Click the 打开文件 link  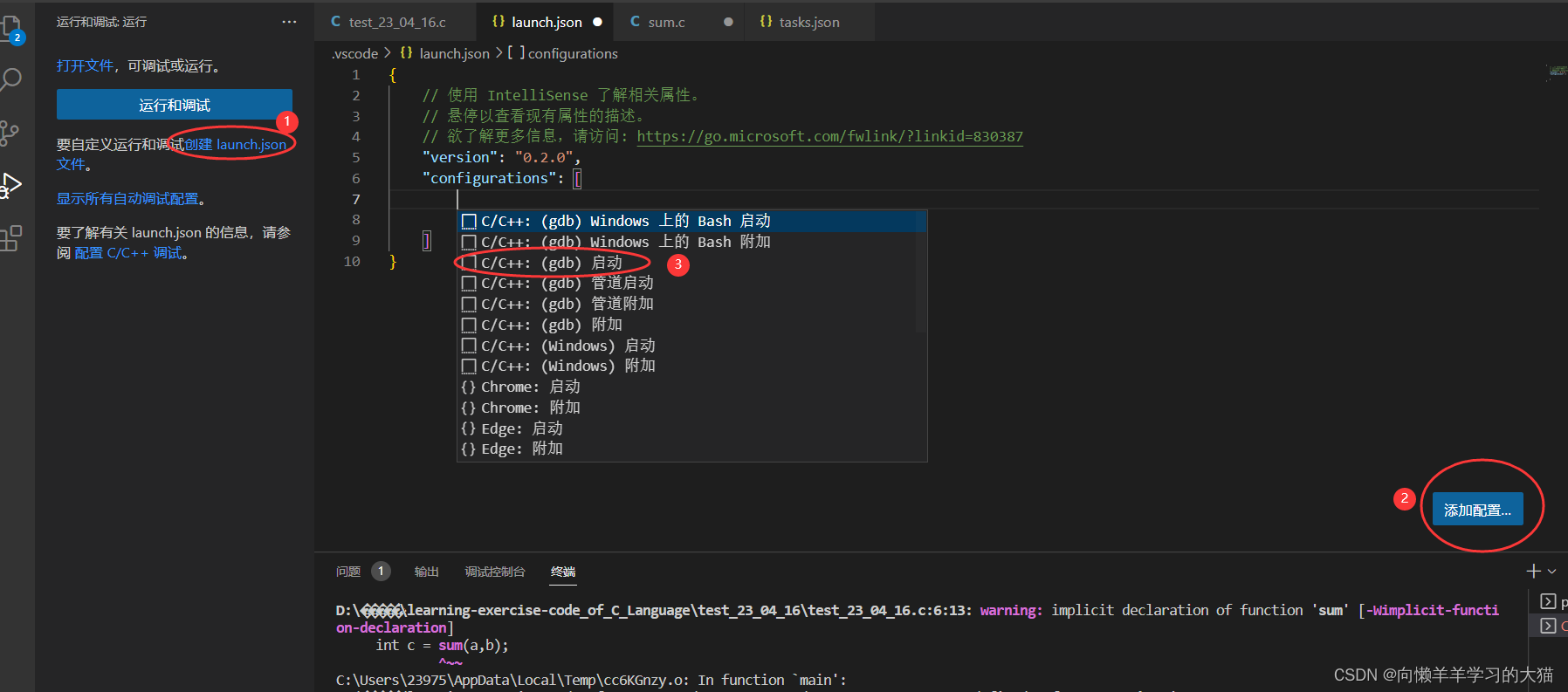pos(85,65)
